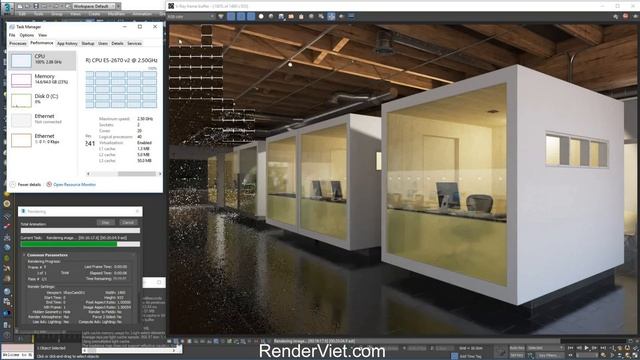Switch to alpha channel white circle icon
Screen dimensions: 640x360
point(261,16)
